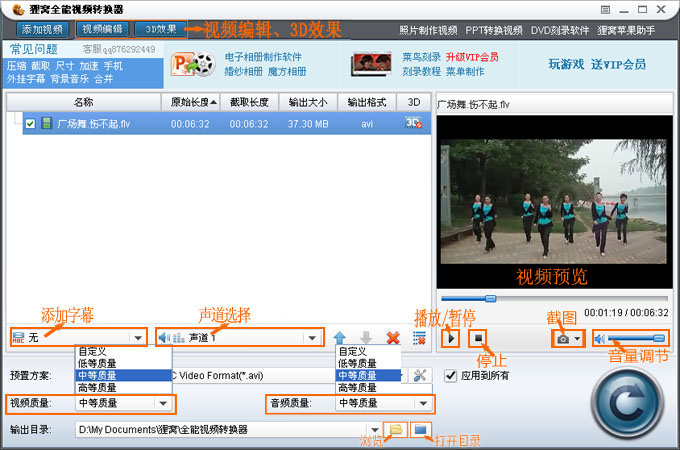Screen dimensions: 680x450
Task: Select 自定义 in audio quality list
Action: click(369, 351)
